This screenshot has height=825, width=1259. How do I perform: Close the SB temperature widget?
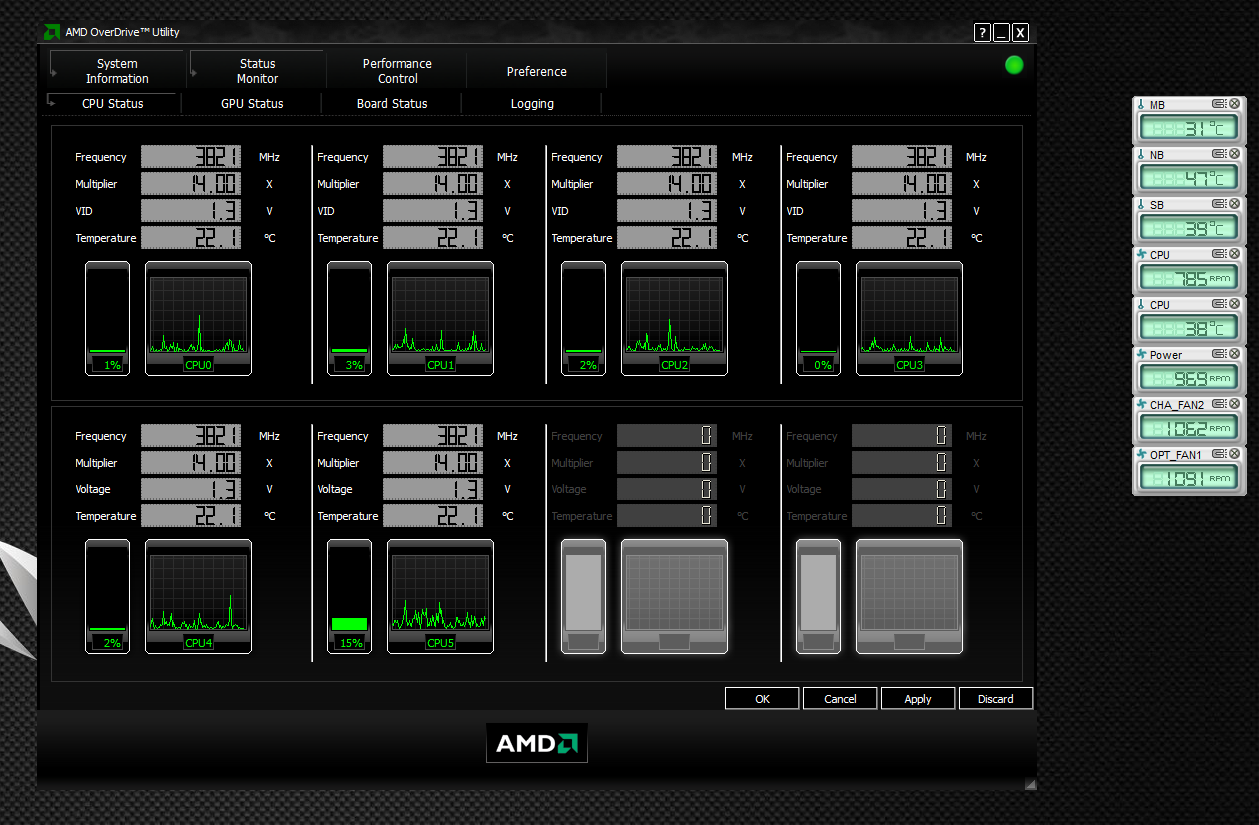click(x=1234, y=204)
